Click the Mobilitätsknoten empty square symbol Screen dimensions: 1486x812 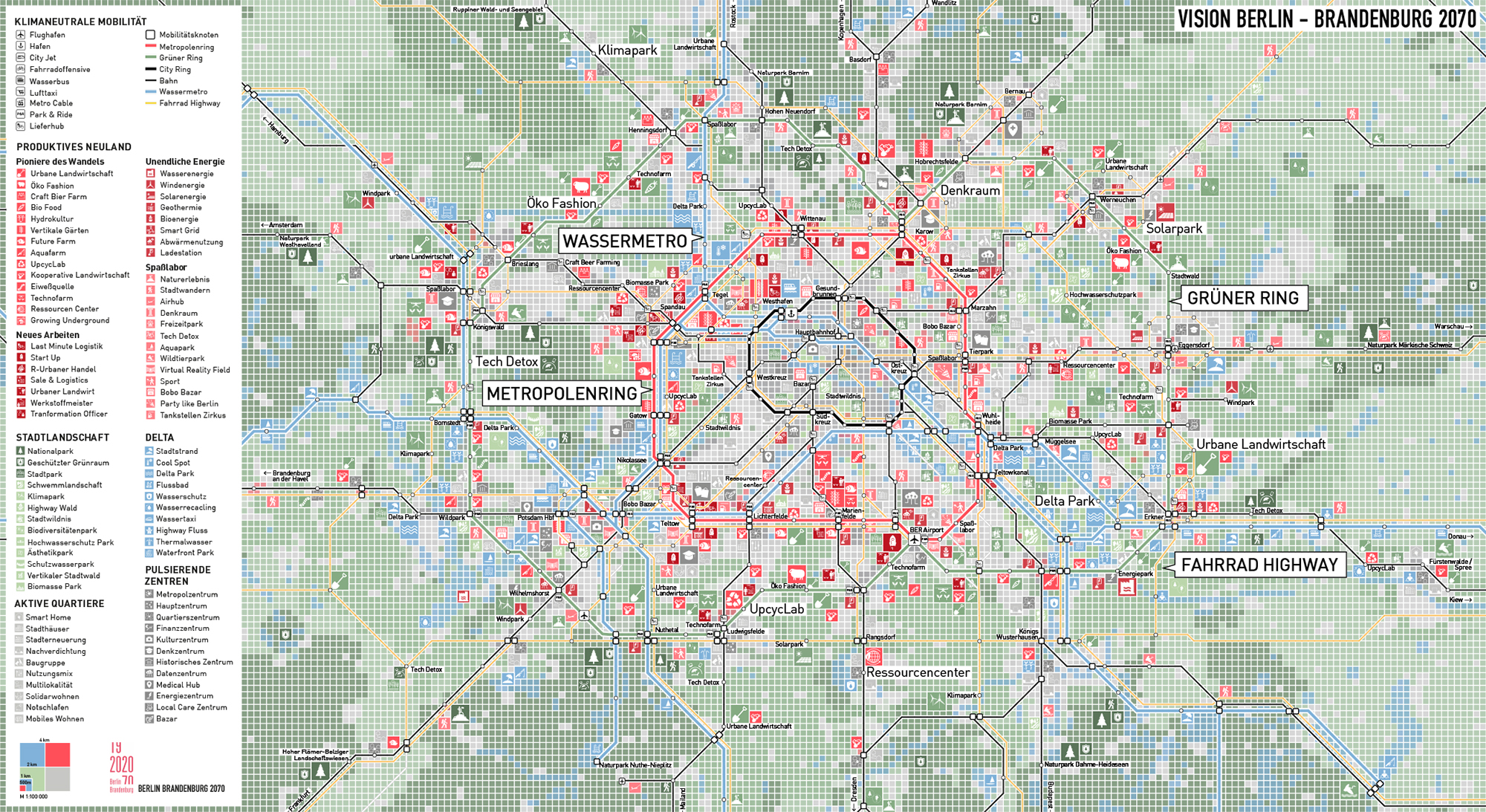click(150, 35)
